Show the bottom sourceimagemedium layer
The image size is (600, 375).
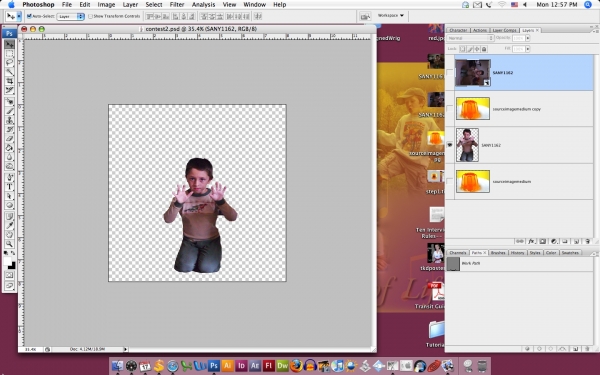pos(450,181)
